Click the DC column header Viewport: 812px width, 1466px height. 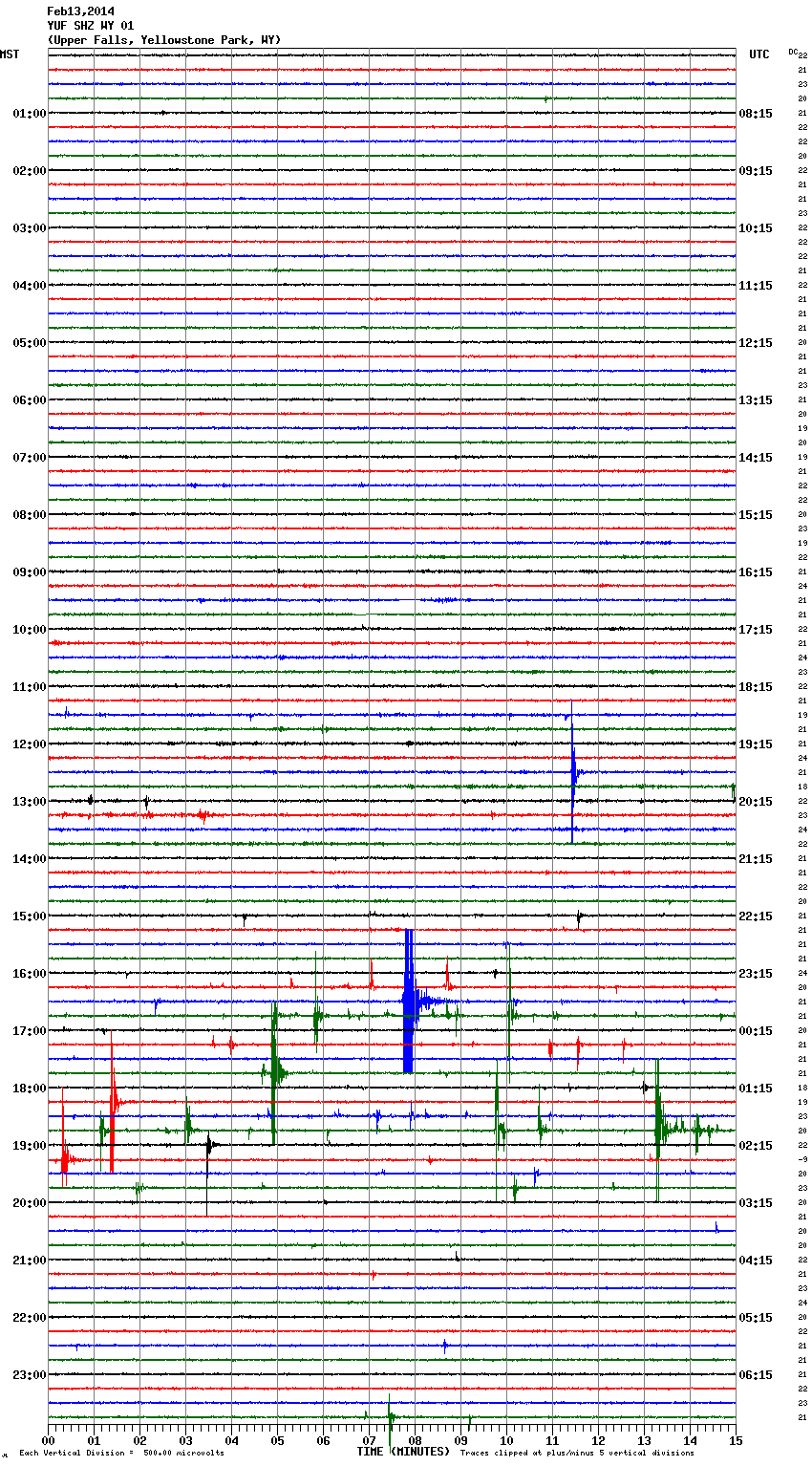793,52
